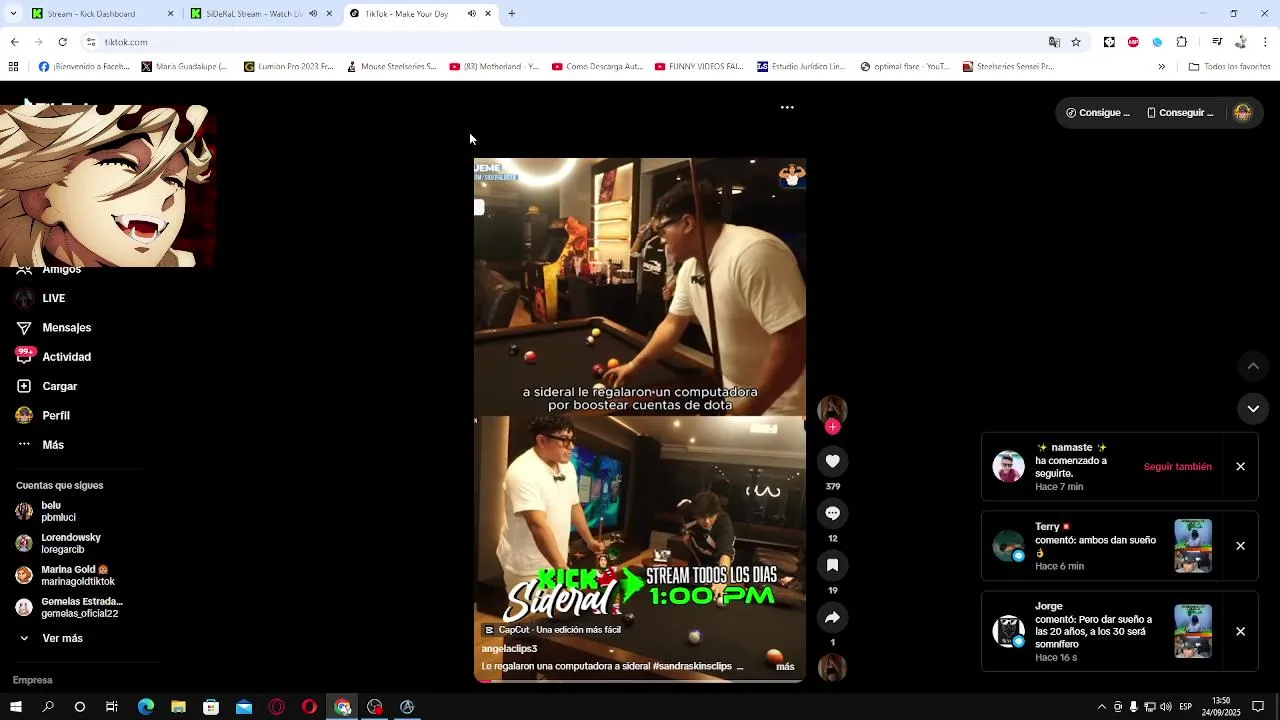Screen dimensions: 1280x720
Task: Open Todos los favoritos folder
Action: (x=1229, y=67)
